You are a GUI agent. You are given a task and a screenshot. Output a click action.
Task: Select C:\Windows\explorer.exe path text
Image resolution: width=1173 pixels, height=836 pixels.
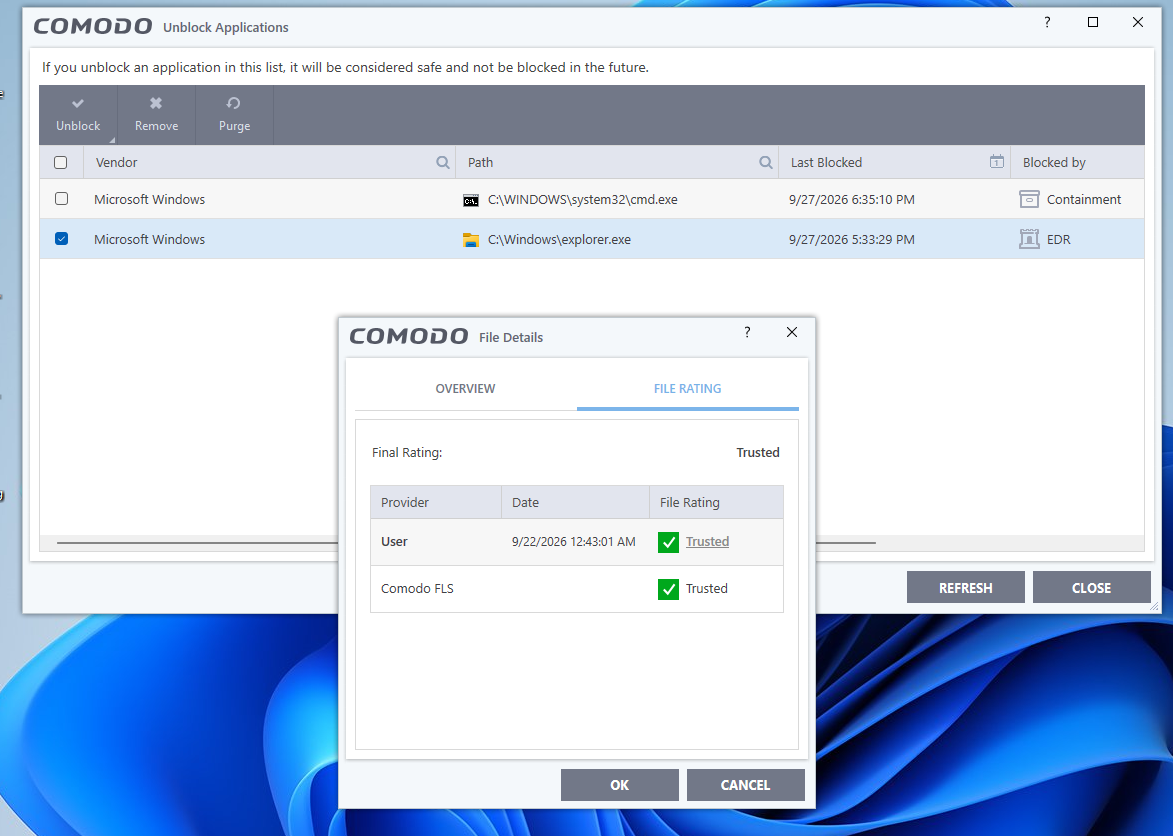pos(560,239)
